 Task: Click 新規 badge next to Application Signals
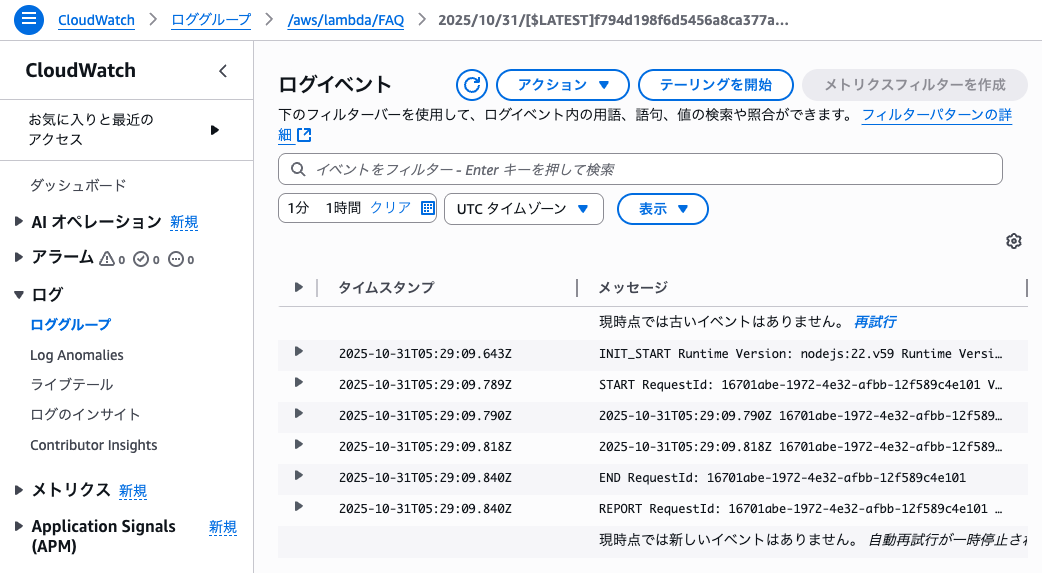pyautogui.click(x=223, y=527)
